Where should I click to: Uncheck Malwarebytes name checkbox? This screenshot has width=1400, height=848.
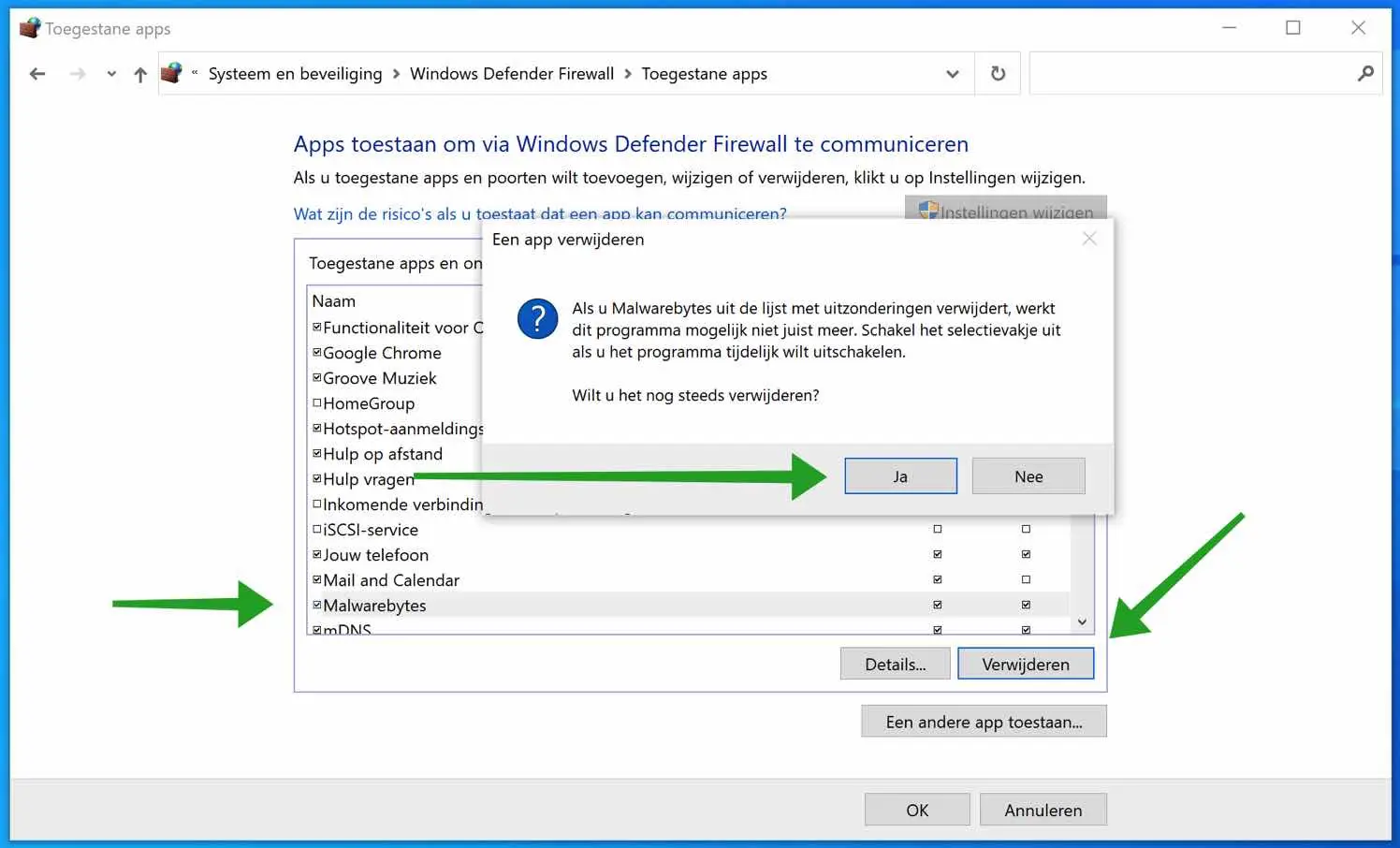pos(316,605)
